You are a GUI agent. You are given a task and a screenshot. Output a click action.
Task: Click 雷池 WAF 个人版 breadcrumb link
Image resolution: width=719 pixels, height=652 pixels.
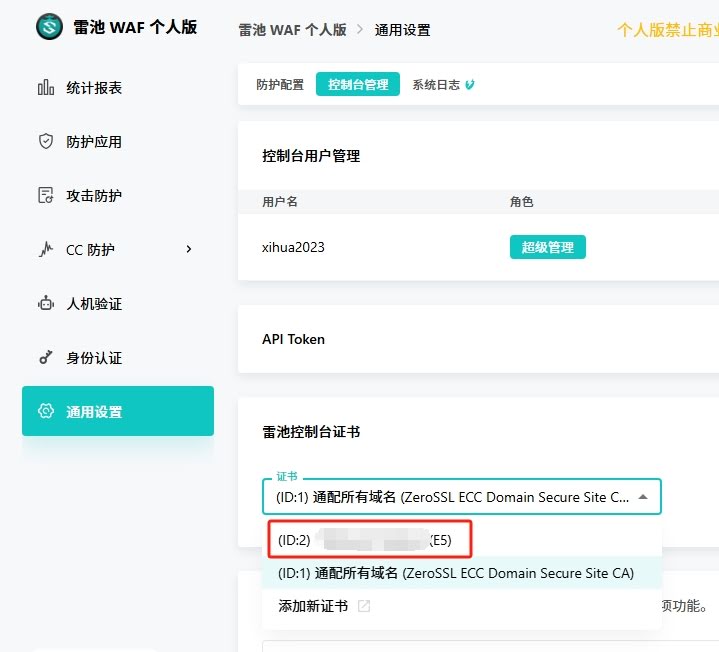[292, 30]
